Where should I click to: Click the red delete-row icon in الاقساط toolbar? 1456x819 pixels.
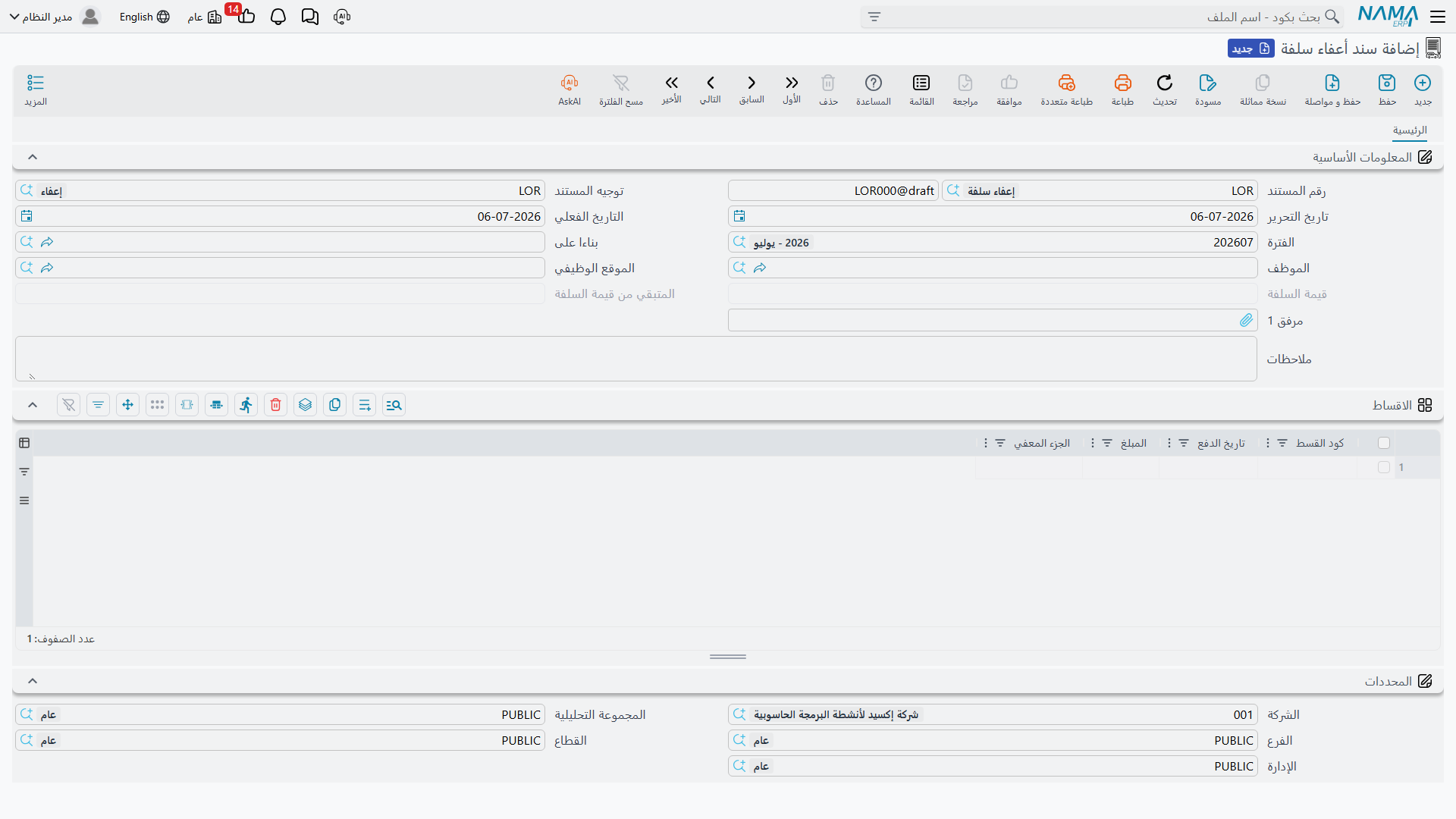(276, 405)
